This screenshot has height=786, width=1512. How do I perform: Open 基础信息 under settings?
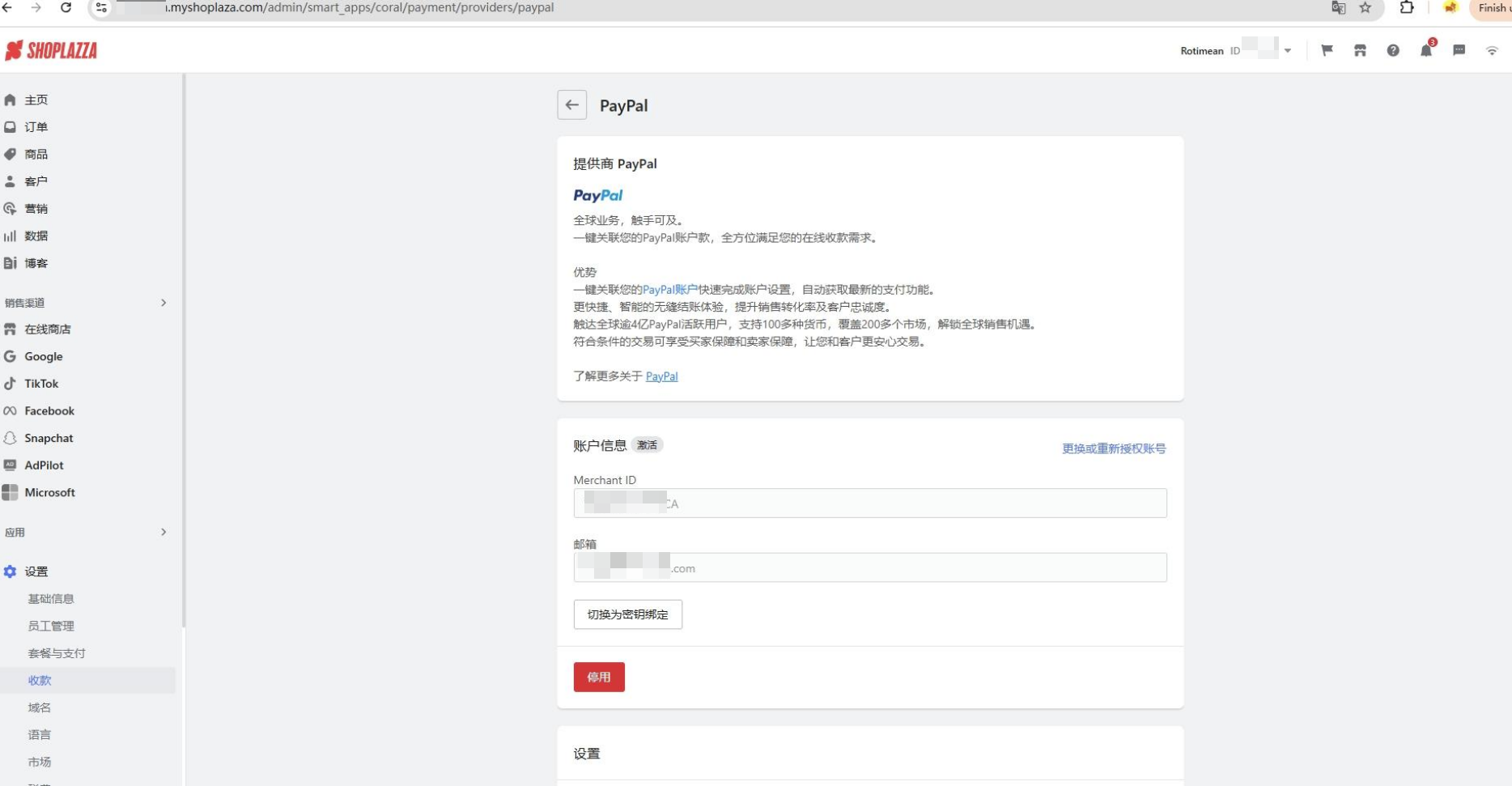tap(51, 599)
